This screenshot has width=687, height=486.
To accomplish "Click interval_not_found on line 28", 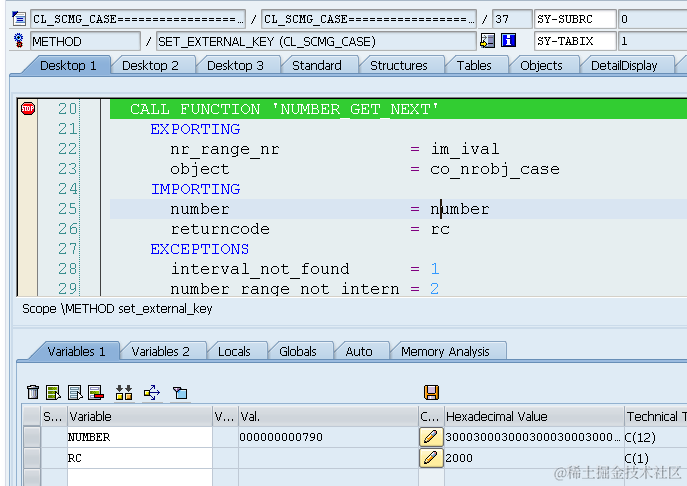I will pos(260,269).
